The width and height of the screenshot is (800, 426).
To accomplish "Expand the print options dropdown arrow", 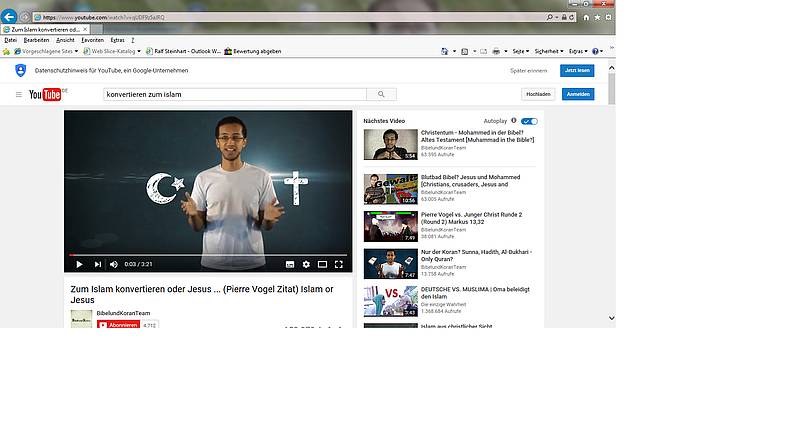I will point(506,51).
